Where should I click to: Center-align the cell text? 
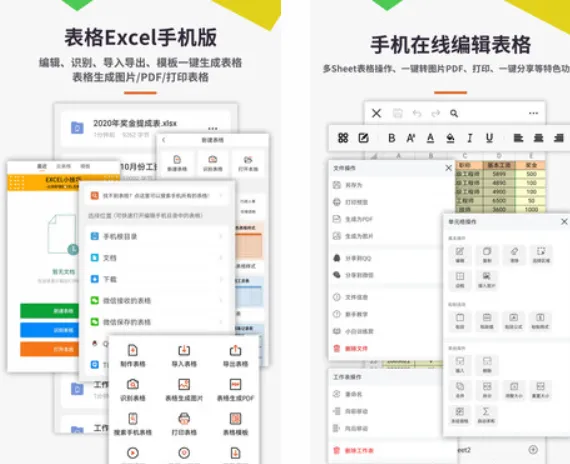click(538, 138)
